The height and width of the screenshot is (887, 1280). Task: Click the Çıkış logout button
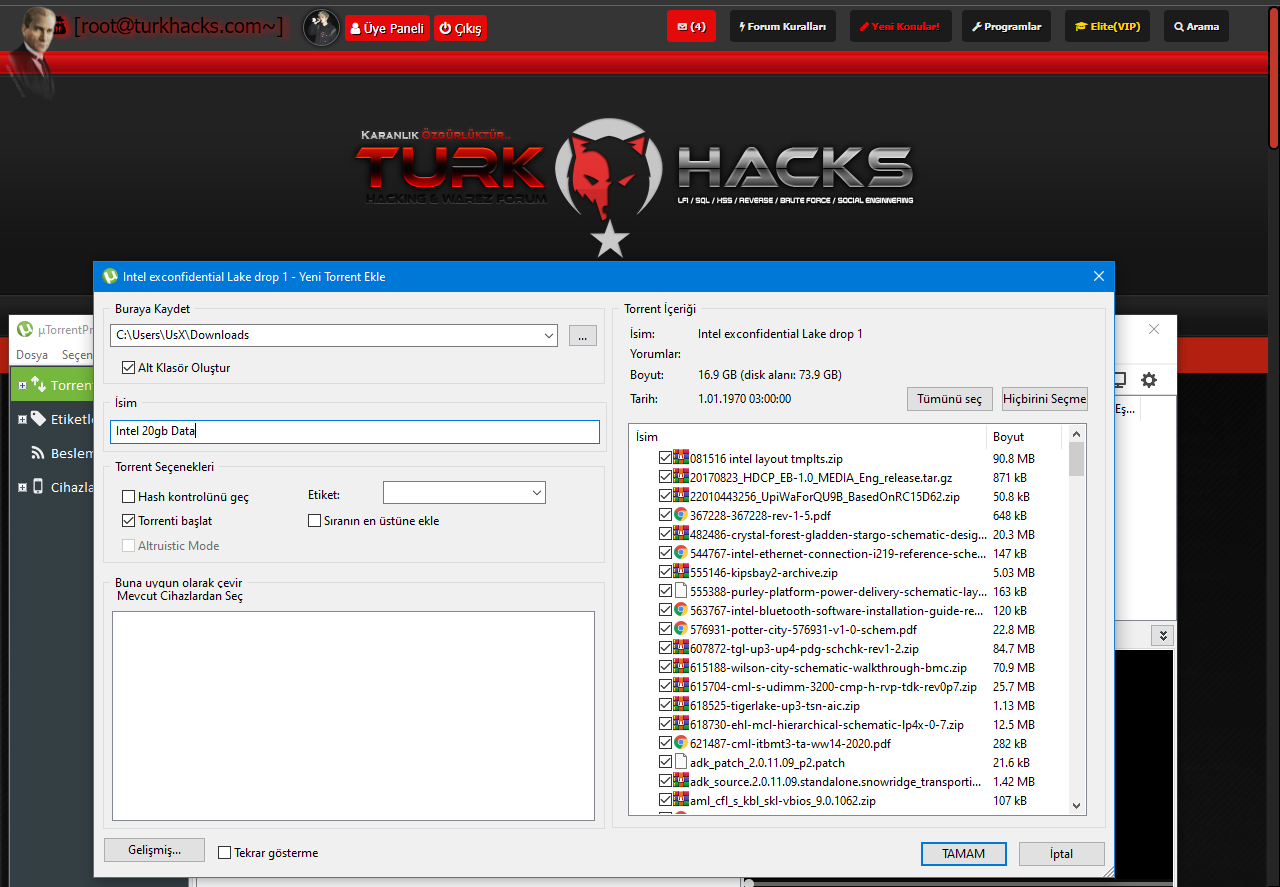(460, 29)
